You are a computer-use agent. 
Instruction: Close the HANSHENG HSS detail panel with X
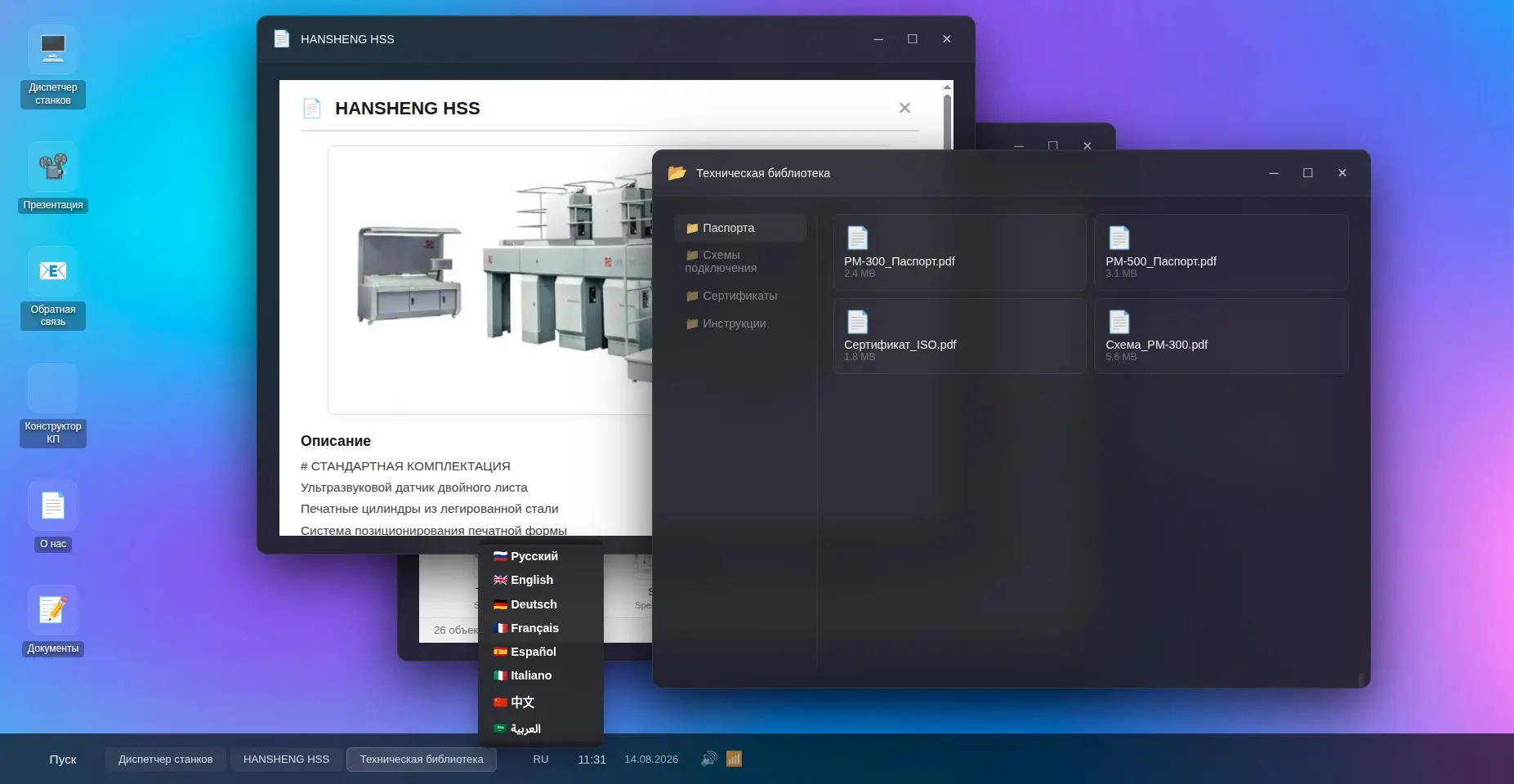(904, 108)
